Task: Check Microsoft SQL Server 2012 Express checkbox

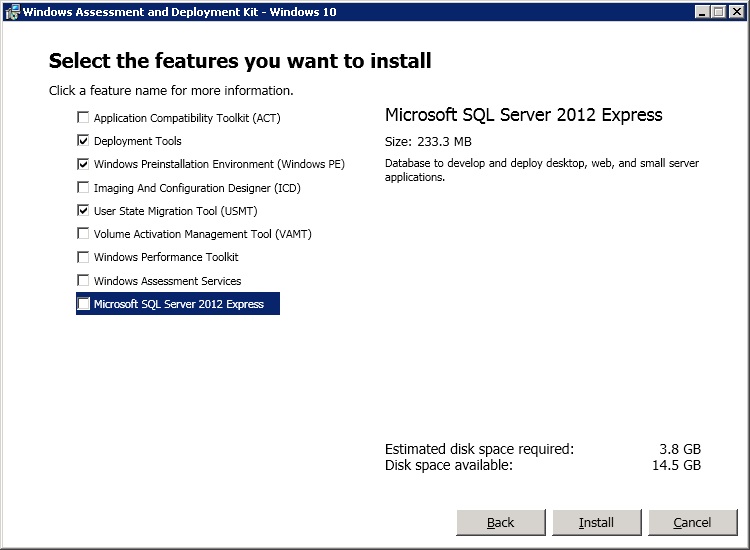Action: (x=84, y=304)
